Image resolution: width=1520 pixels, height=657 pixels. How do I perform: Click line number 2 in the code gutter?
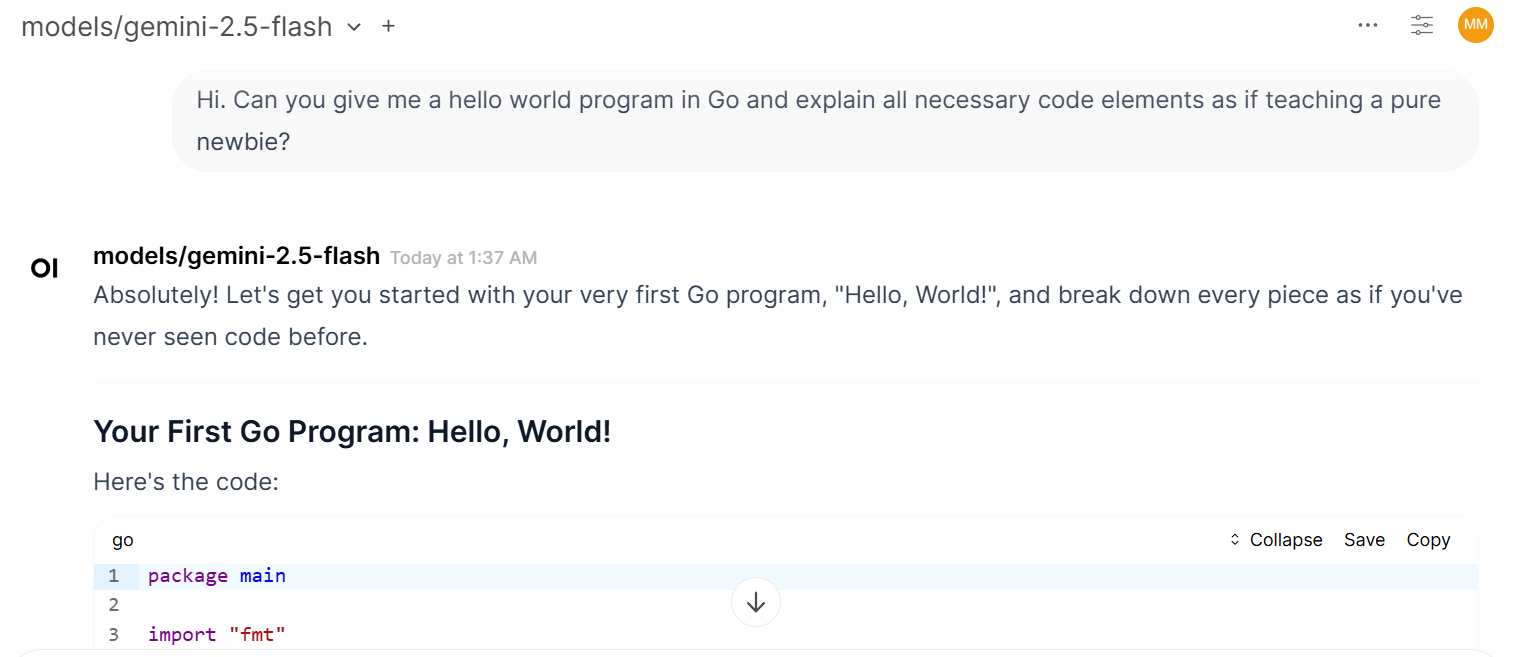click(114, 605)
